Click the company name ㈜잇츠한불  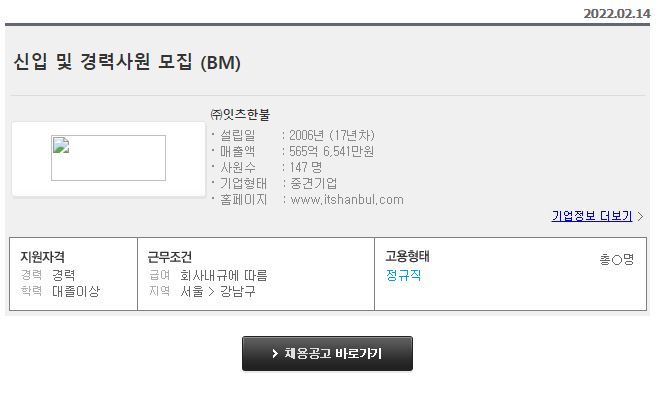point(240,114)
